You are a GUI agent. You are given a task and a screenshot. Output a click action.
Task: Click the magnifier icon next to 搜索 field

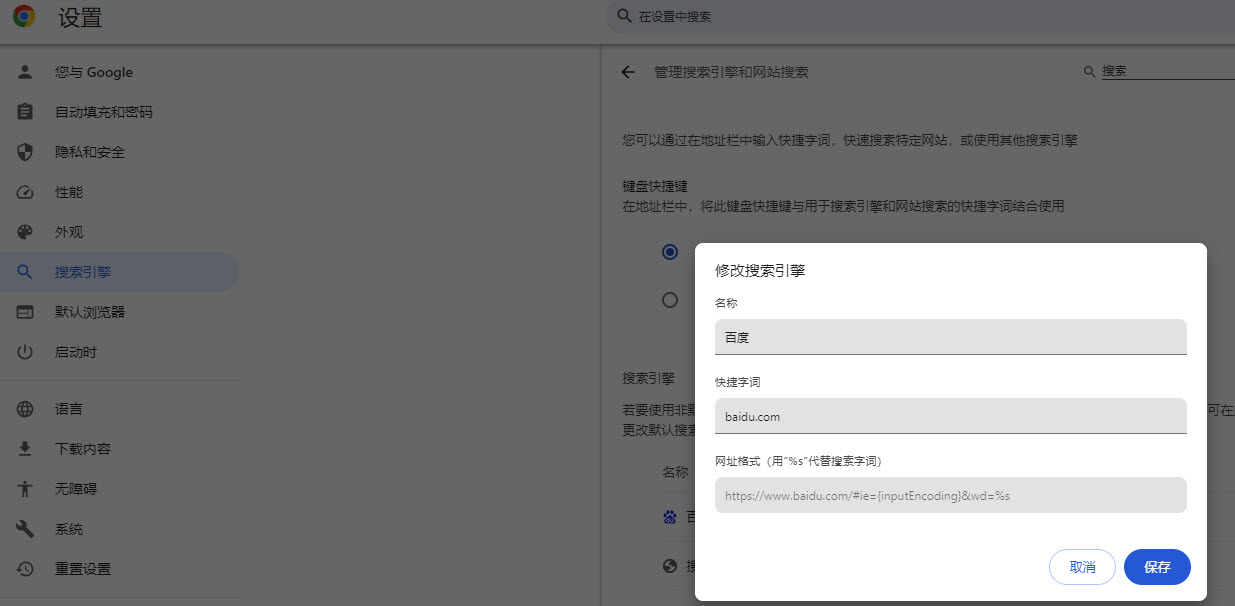point(1090,72)
